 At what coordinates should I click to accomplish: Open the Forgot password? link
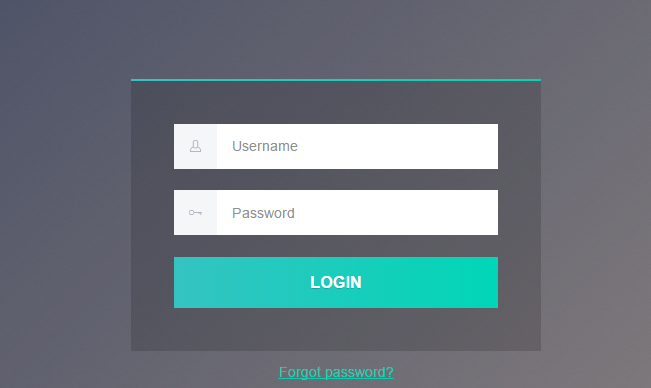coord(336,372)
